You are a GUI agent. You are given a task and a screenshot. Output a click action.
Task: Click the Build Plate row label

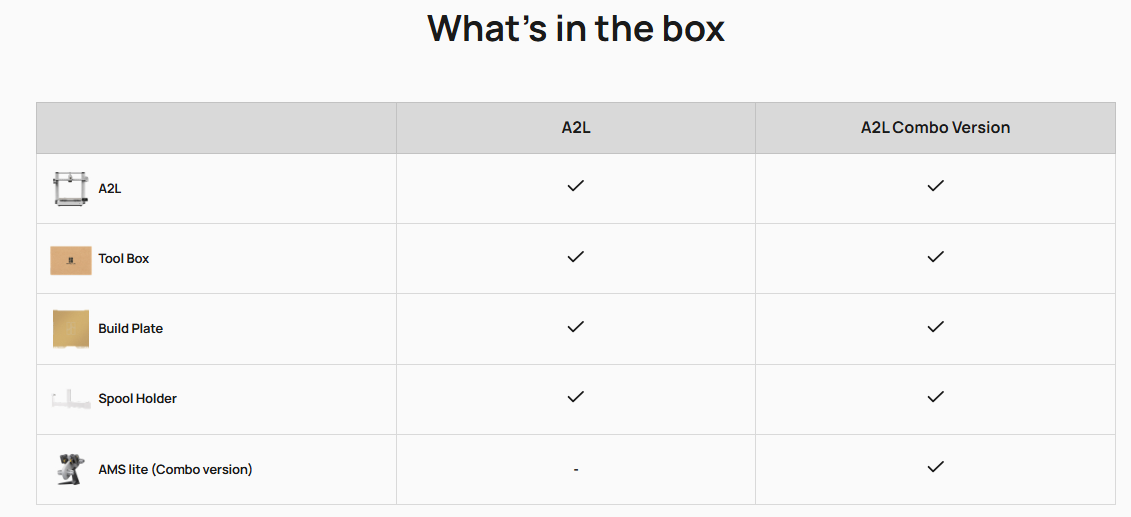tap(131, 328)
